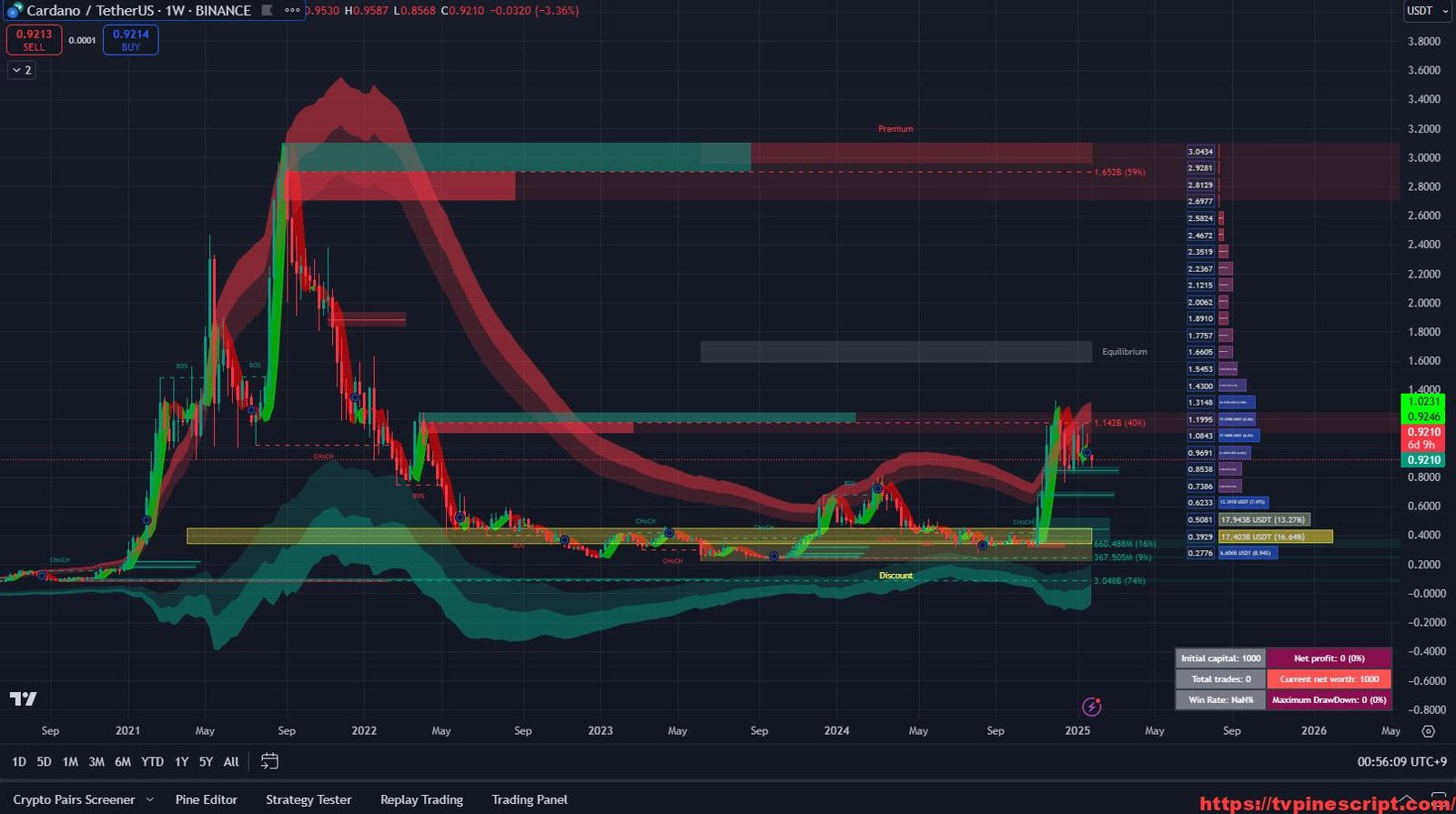Set the range to All
This screenshot has height=814, width=1456.
pos(231,761)
